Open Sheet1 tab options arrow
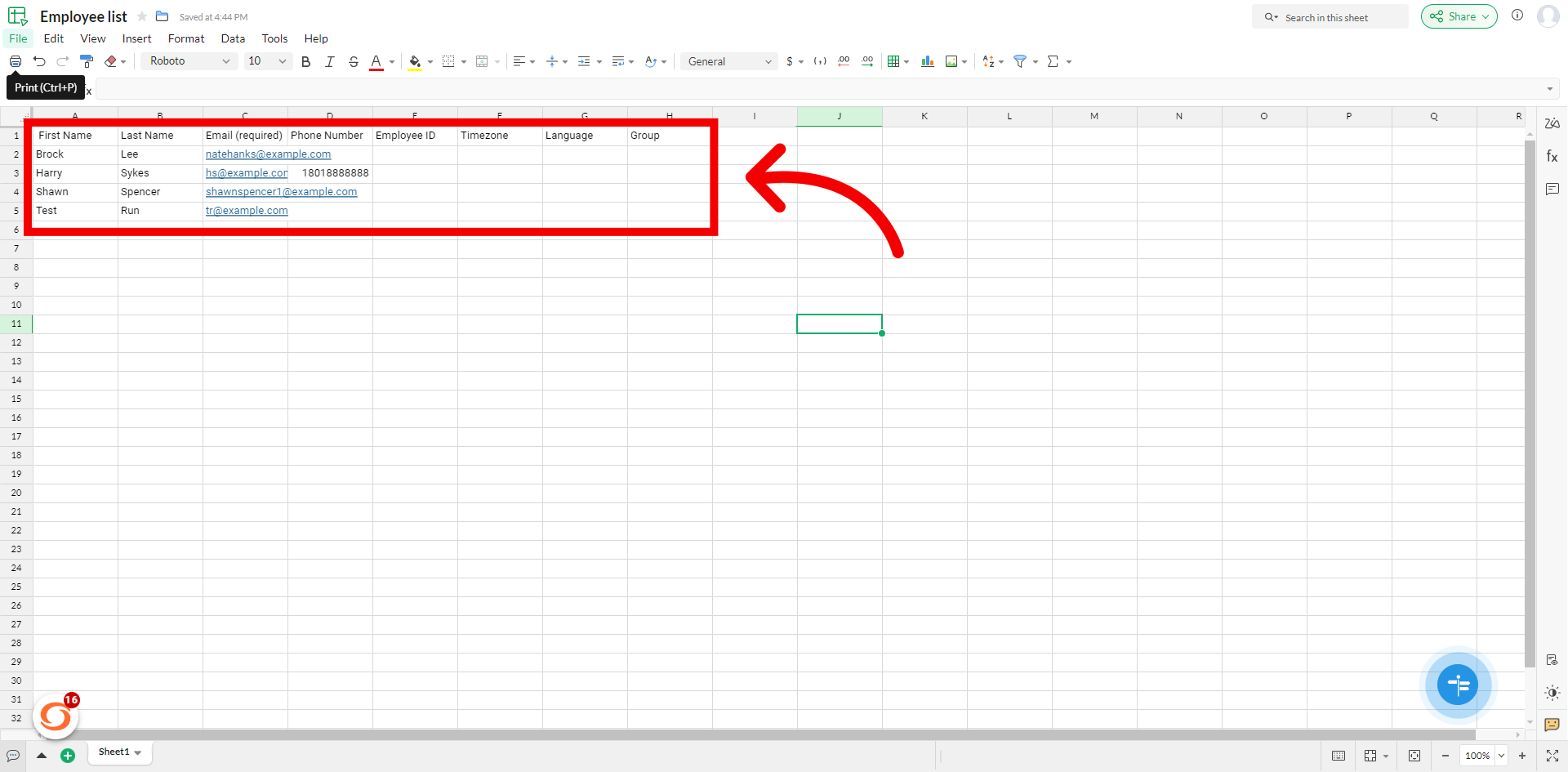Image resolution: width=1568 pixels, height=772 pixels. click(x=138, y=752)
